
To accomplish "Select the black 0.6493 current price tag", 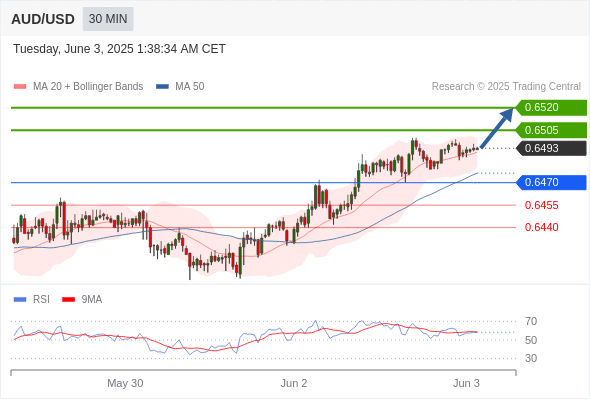I will click(x=551, y=148).
